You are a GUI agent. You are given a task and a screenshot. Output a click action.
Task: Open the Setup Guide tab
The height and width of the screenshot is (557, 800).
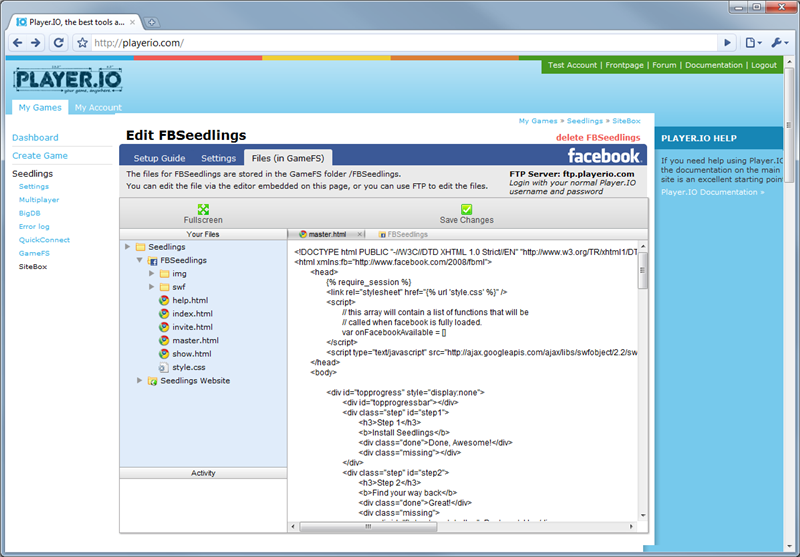[159, 158]
